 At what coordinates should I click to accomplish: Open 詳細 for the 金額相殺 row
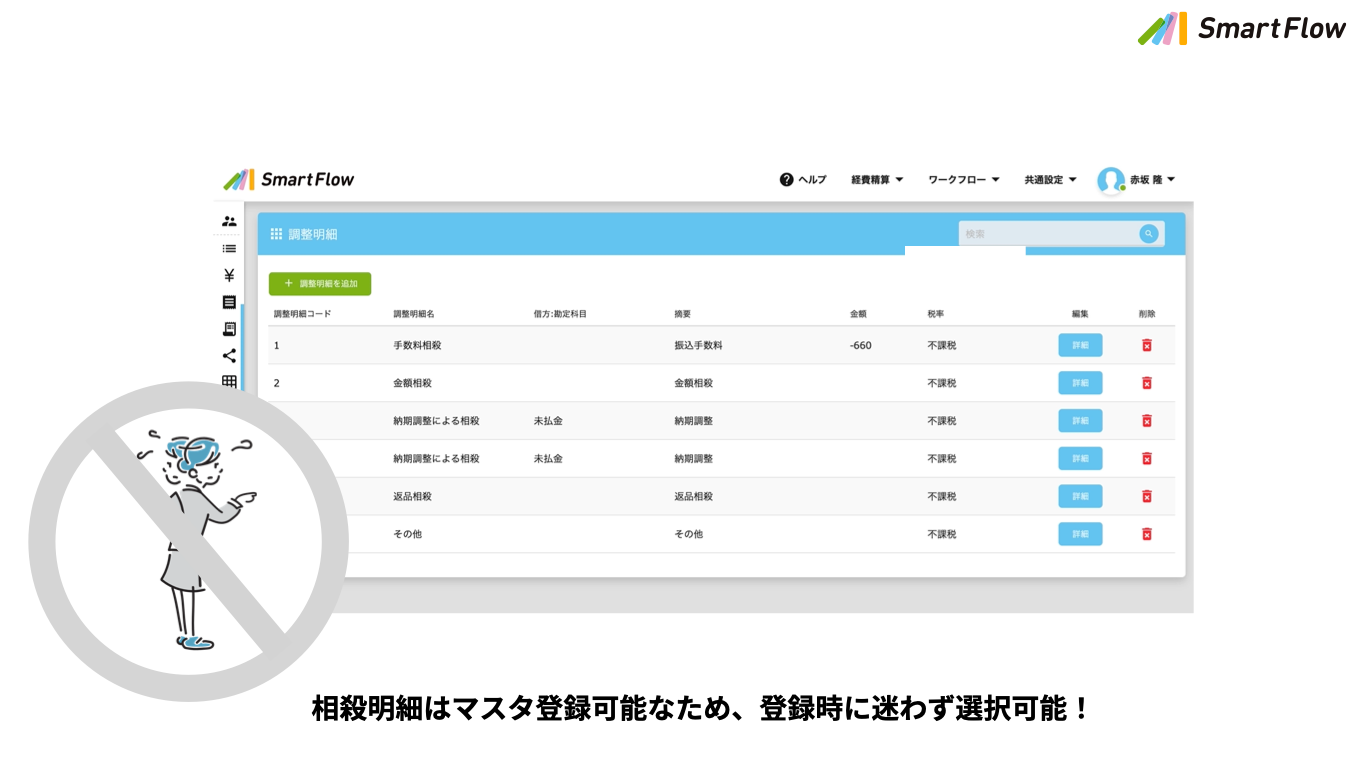coord(1080,383)
